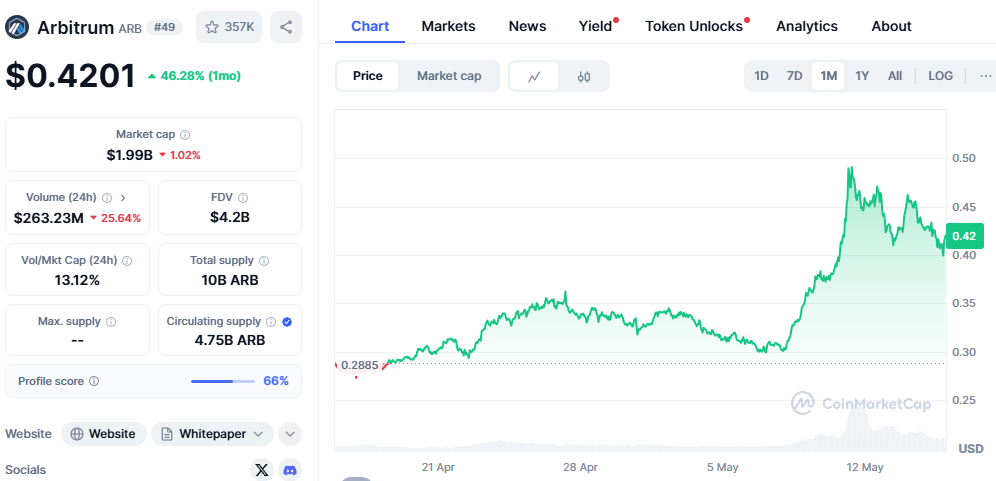Expand more website links chevron

[290, 434]
